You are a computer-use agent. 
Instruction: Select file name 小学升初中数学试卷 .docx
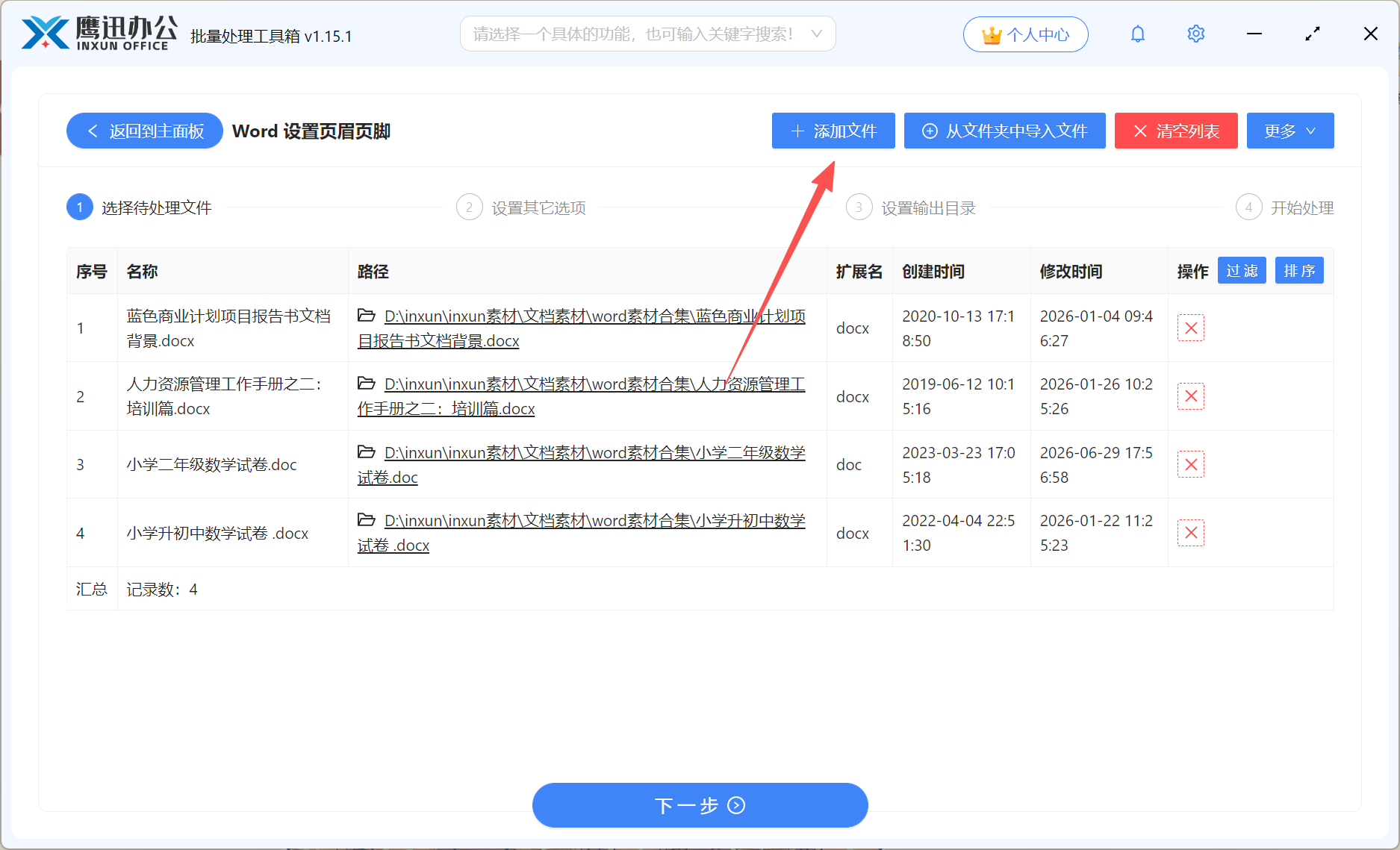tap(217, 534)
